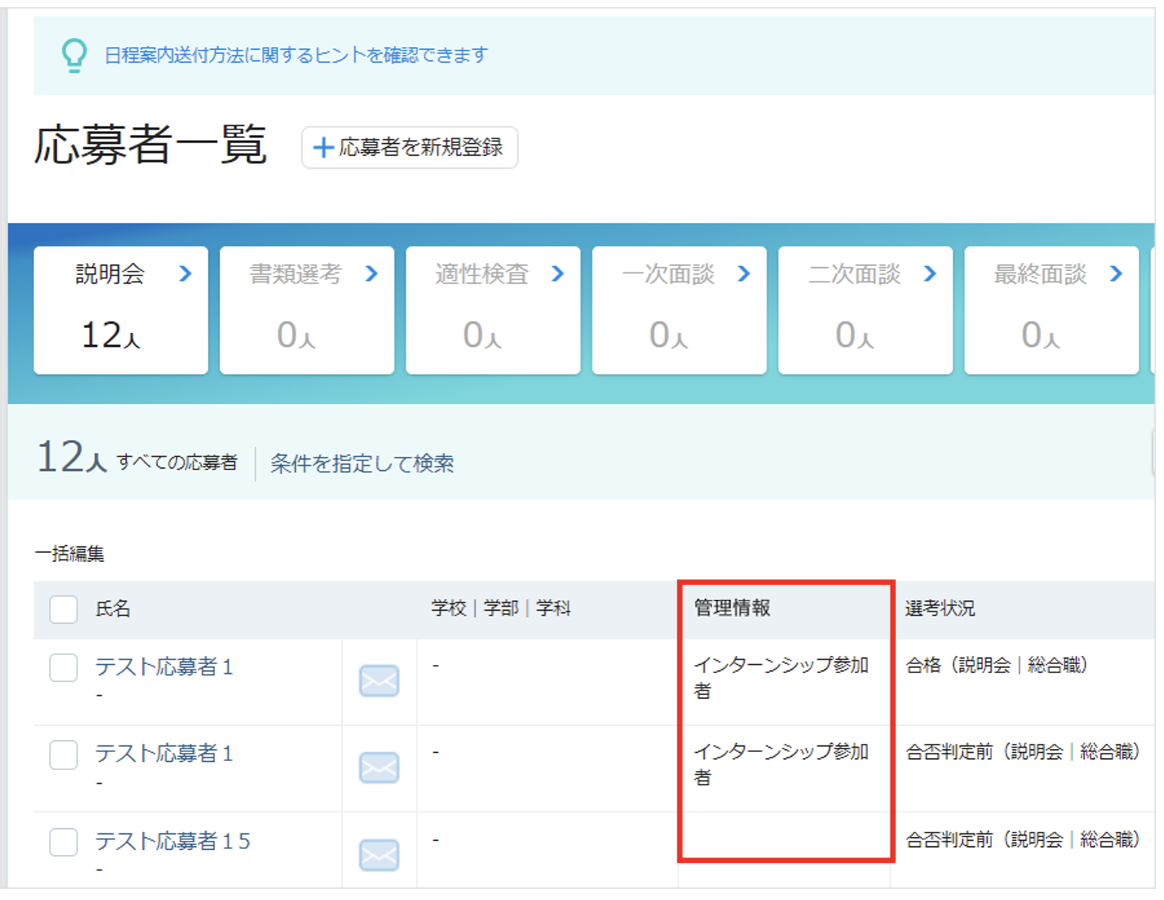Screen dimensions: 1164x900
Task: Click the 選考状況 column header
Action: point(940,608)
